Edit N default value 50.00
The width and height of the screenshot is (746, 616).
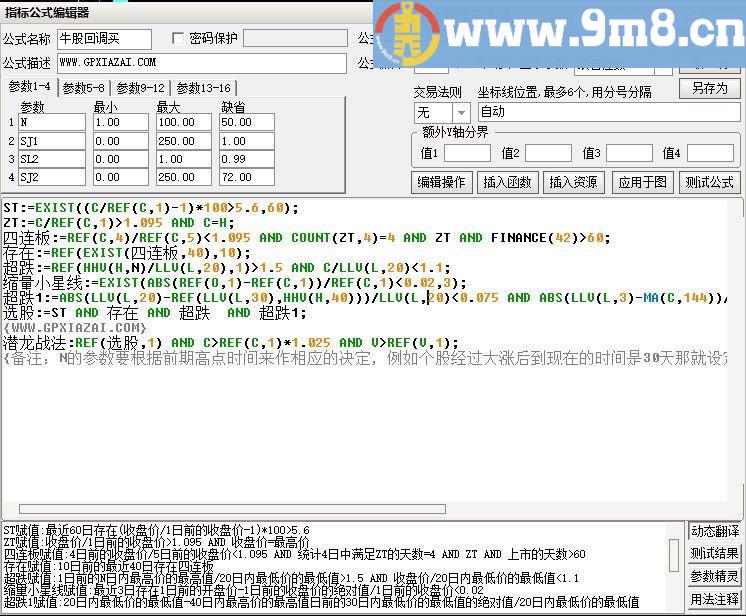pos(247,122)
